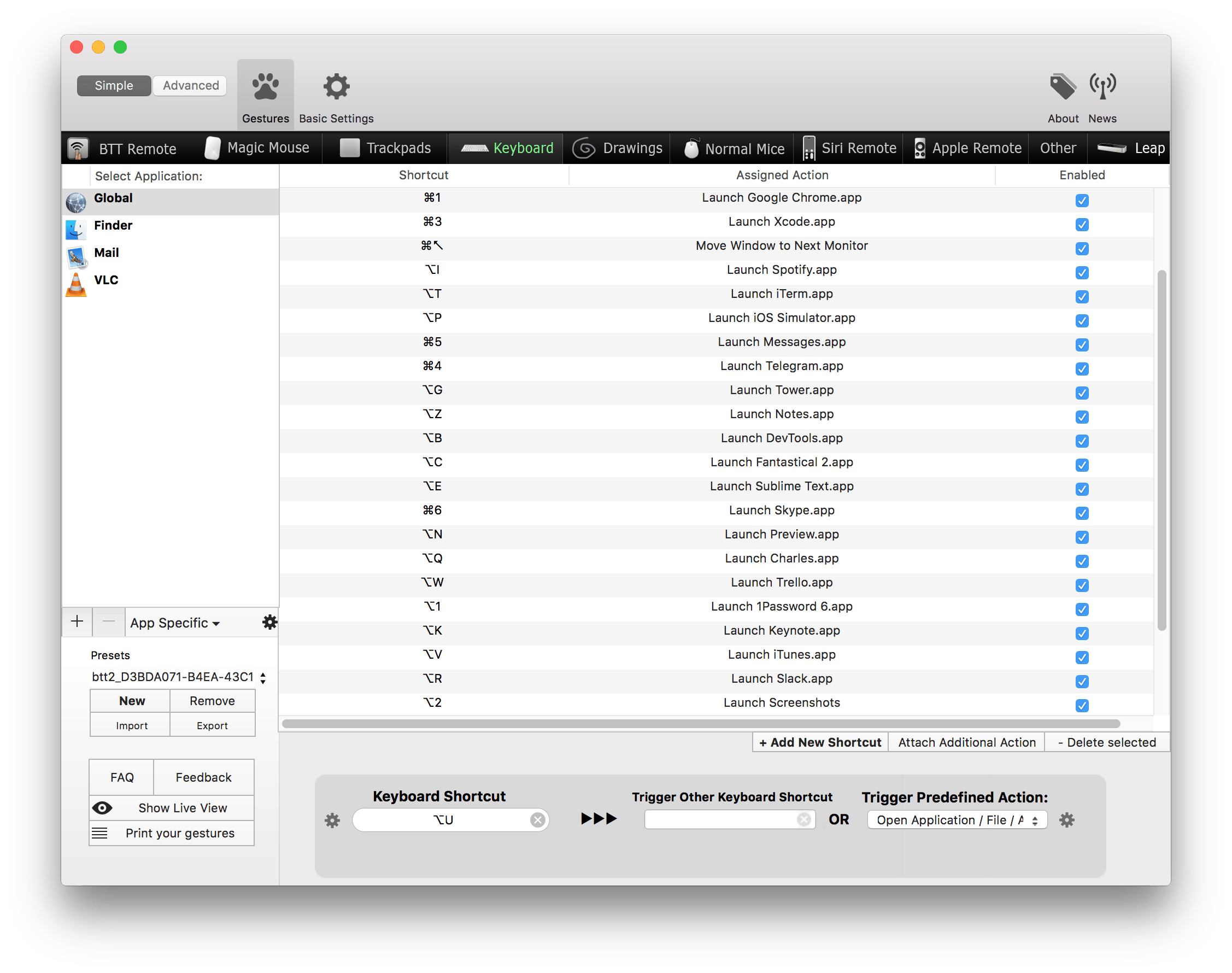Click the plus icon to add an application
Screen dimensions: 1232x973
[x=77, y=622]
